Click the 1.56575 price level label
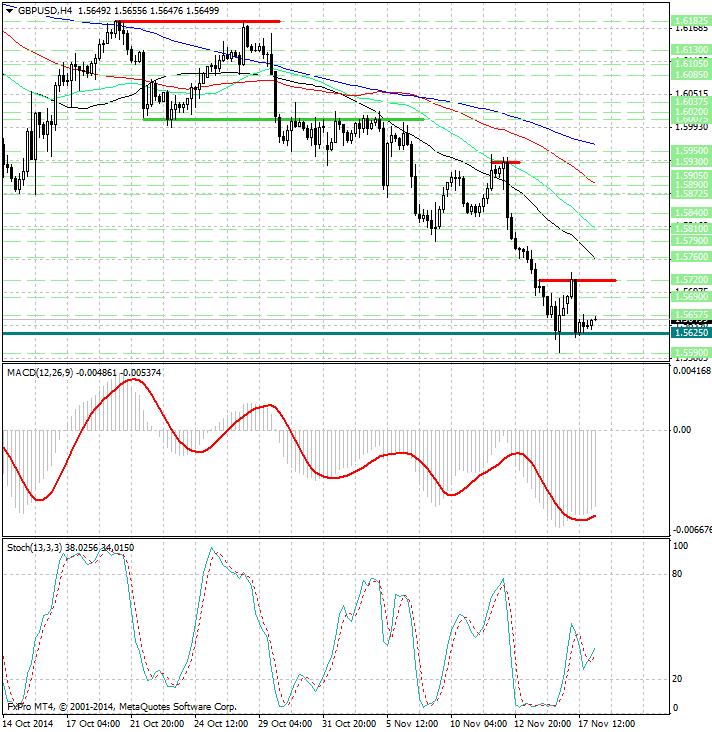The height and width of the screenshot is (732, 712). (x=691, y=314)
